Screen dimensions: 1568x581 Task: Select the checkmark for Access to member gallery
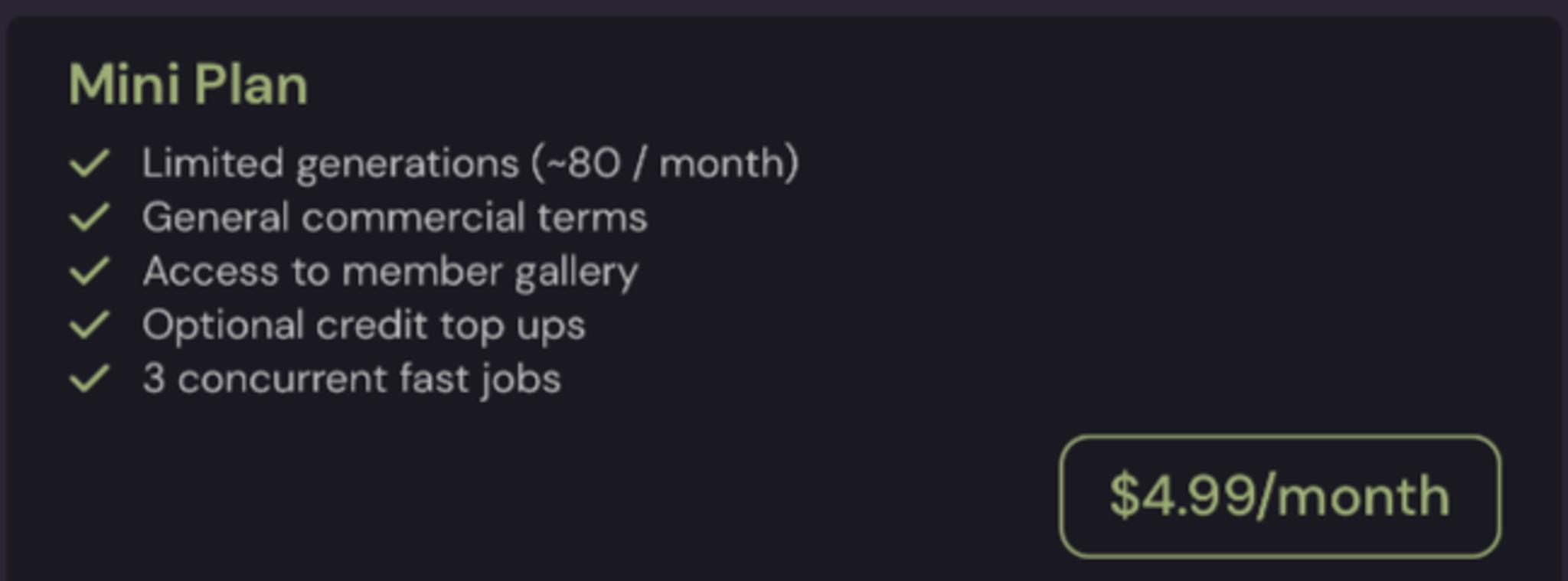point(90,271)
